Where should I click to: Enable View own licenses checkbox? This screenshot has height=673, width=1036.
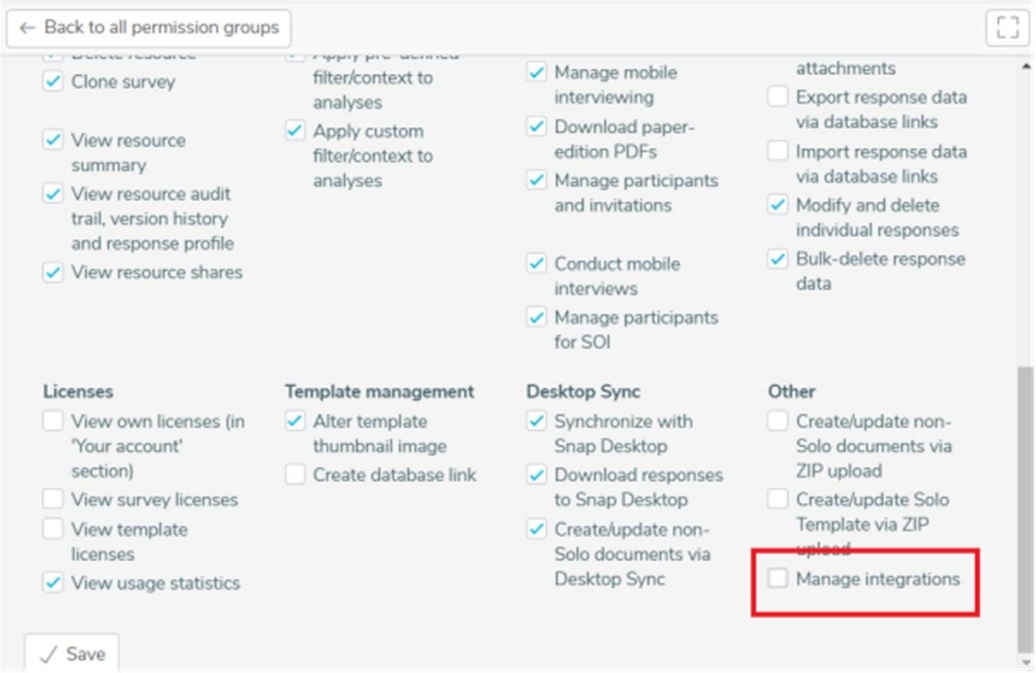[x=53, y=421]
